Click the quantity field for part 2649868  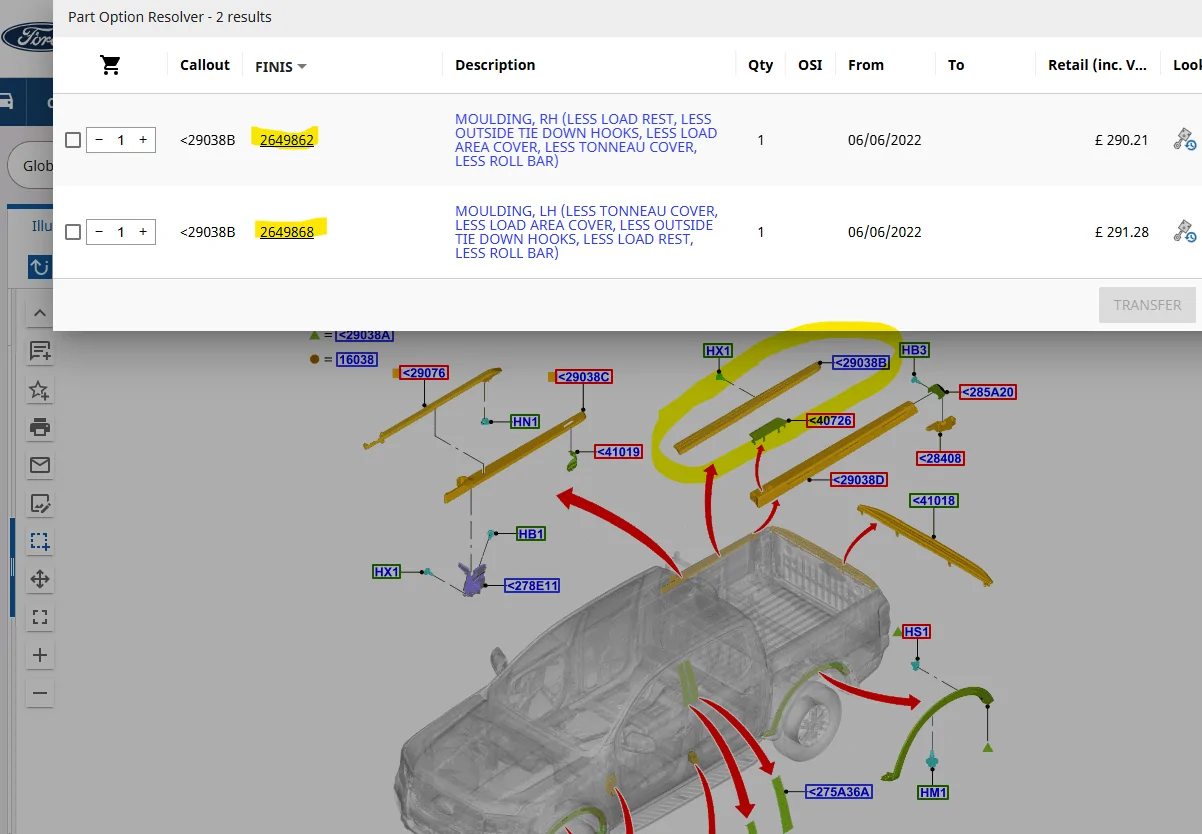click(x=121, y=232)
